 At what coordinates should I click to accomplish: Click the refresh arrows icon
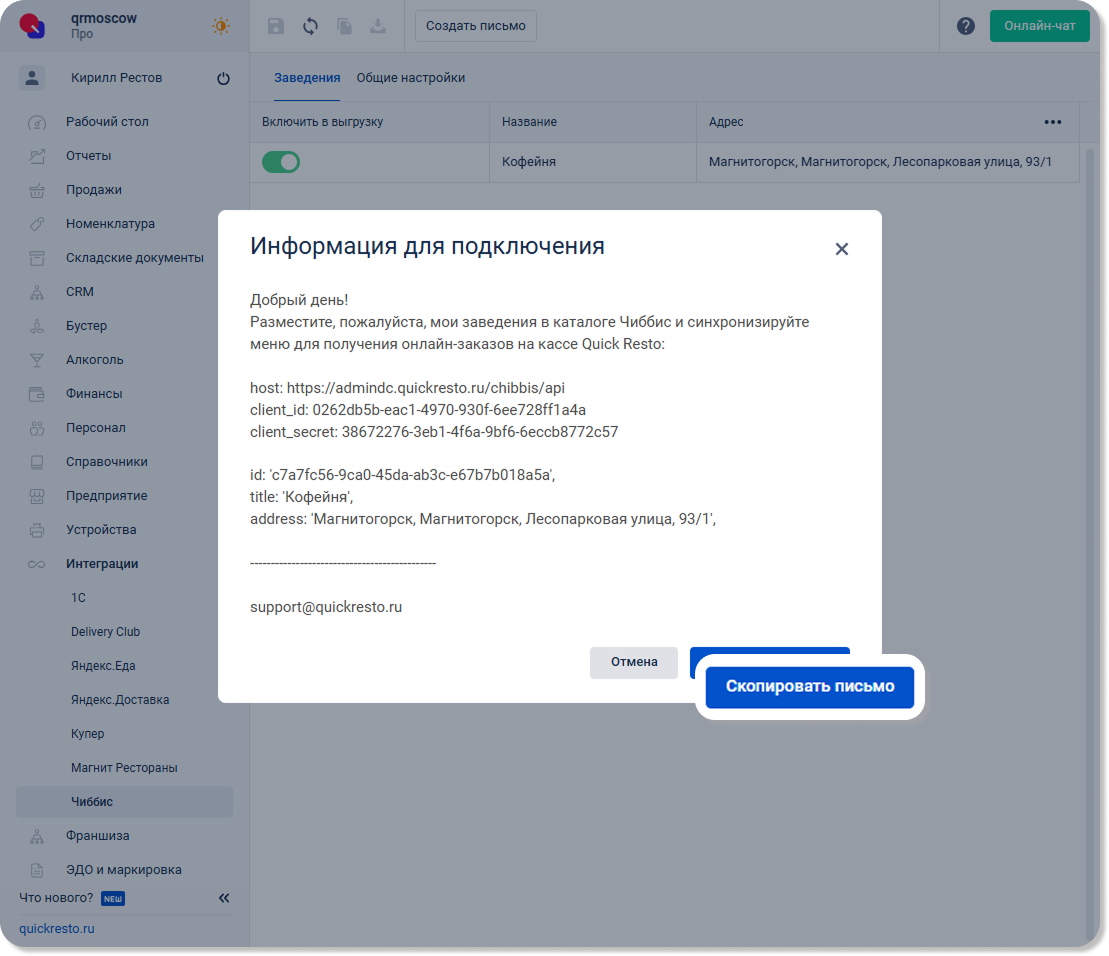[310, 26]
